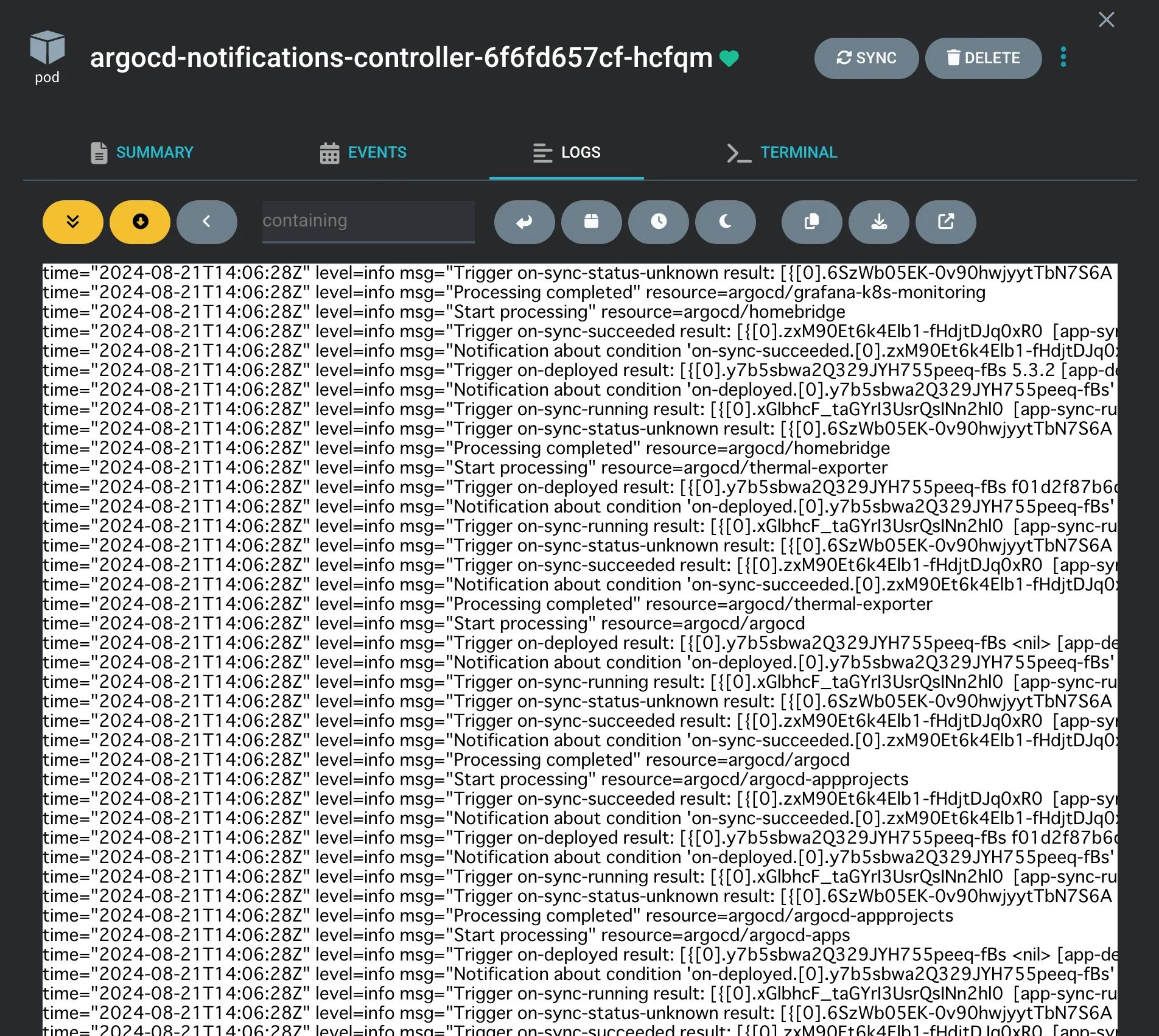Viewport: 1159px width, 1036px height.
Task: Click the calendar since-time button
Action: click(x=591, y=222)
